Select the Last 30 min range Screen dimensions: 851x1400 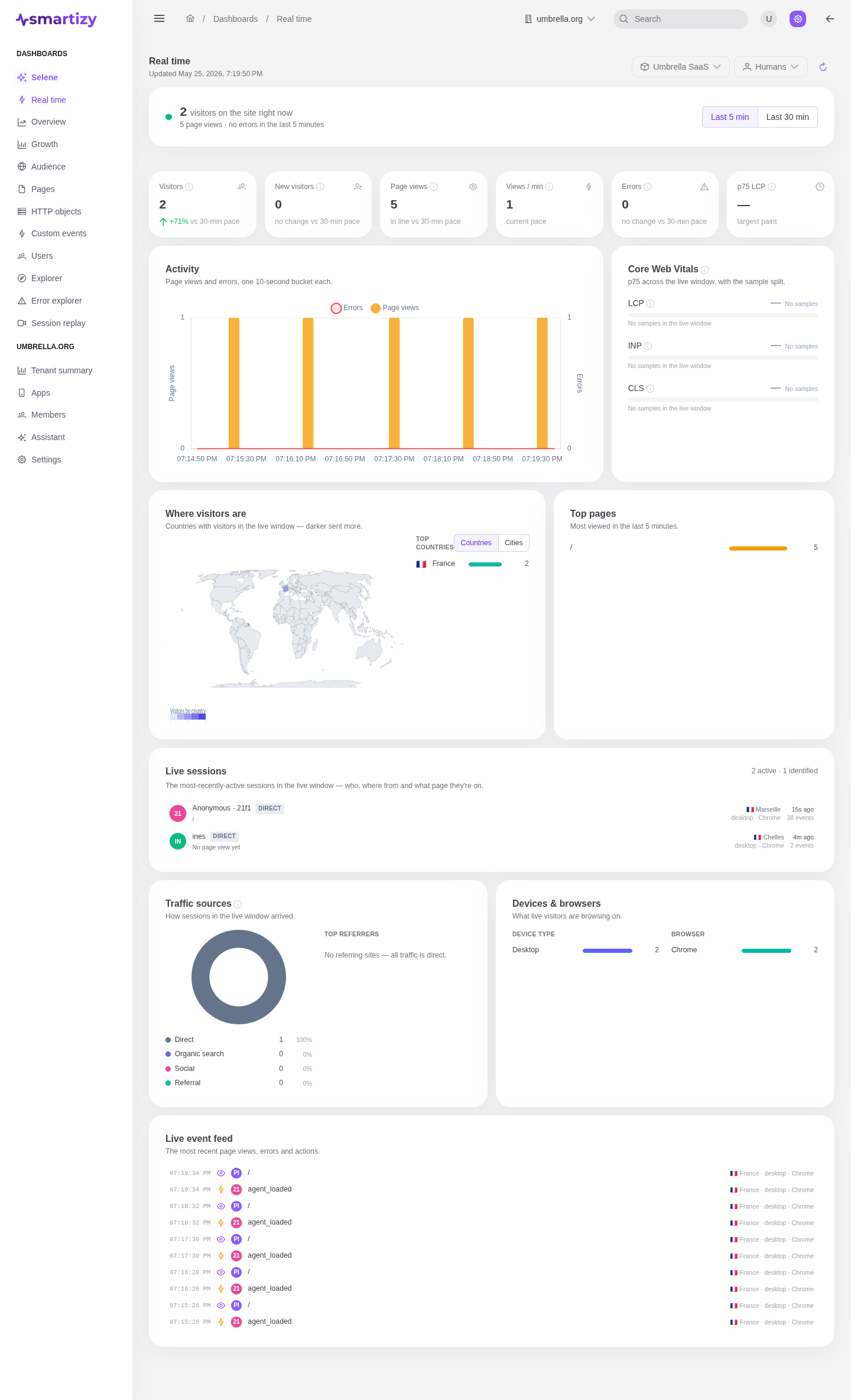[788, 117]
